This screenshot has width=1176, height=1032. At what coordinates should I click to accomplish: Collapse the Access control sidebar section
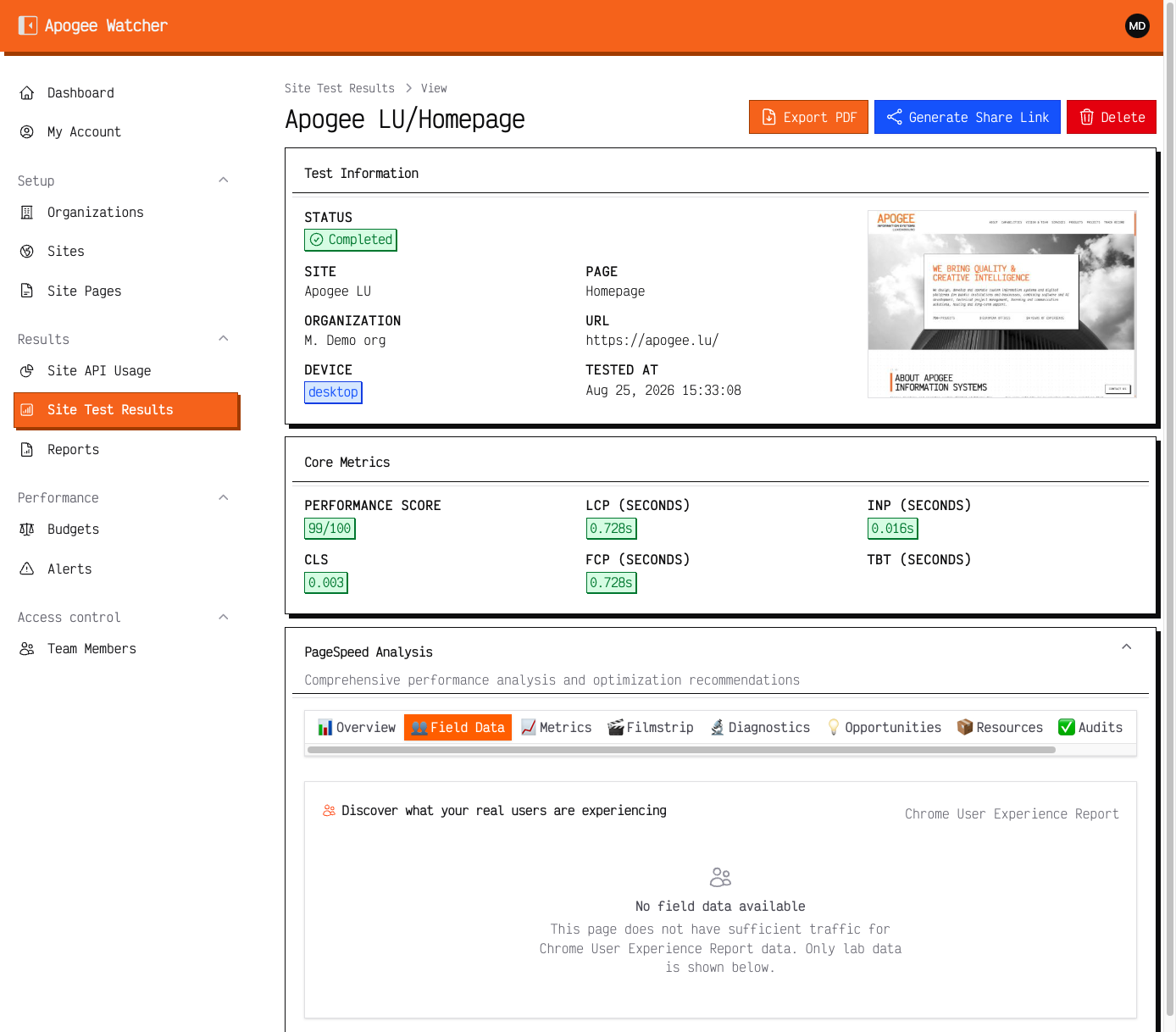tap(224, 617)
